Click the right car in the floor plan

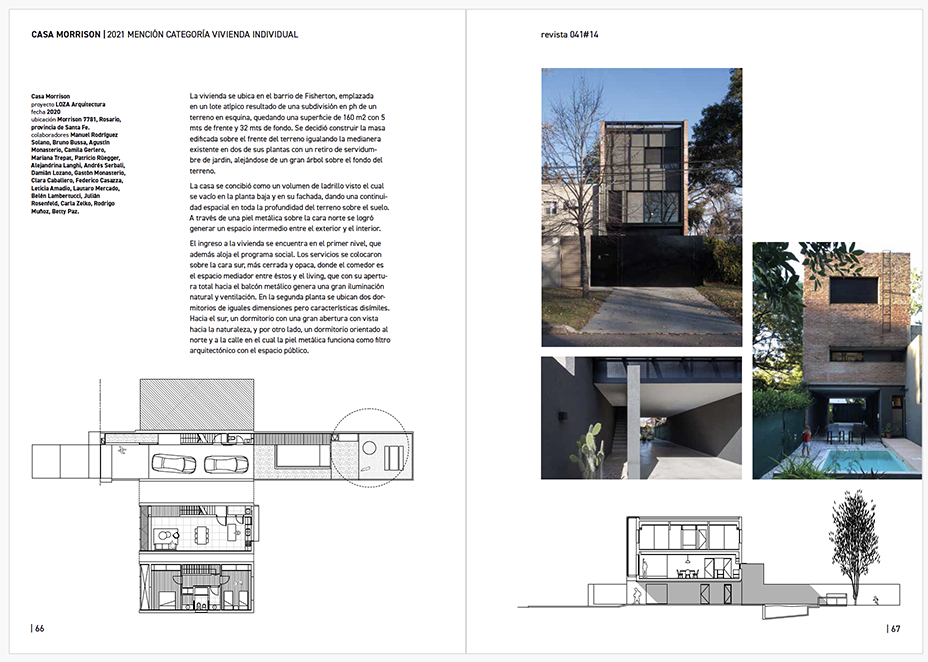pos(226,464)
